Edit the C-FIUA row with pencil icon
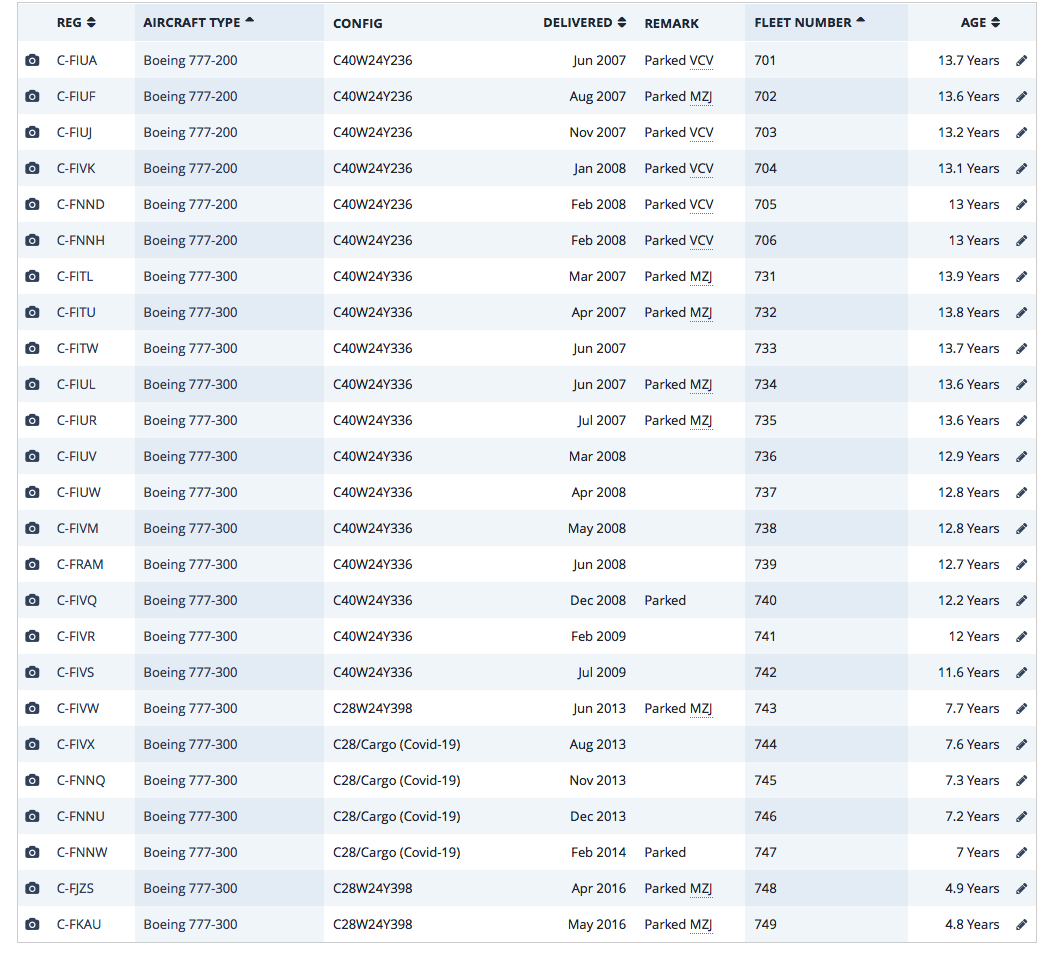Screen dimensions: 1060x961 (x=1021, y=61)
